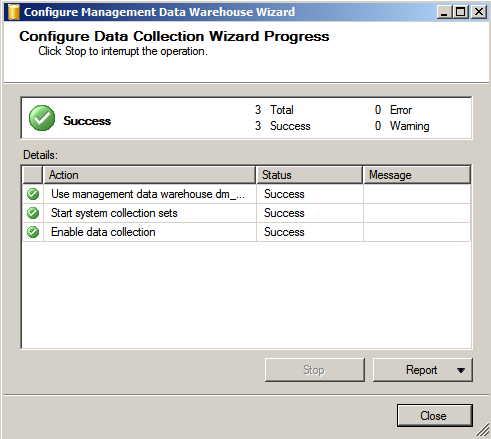491x439 pixels.
Task: Click Success status of Enable data collection
Action: 284,232
